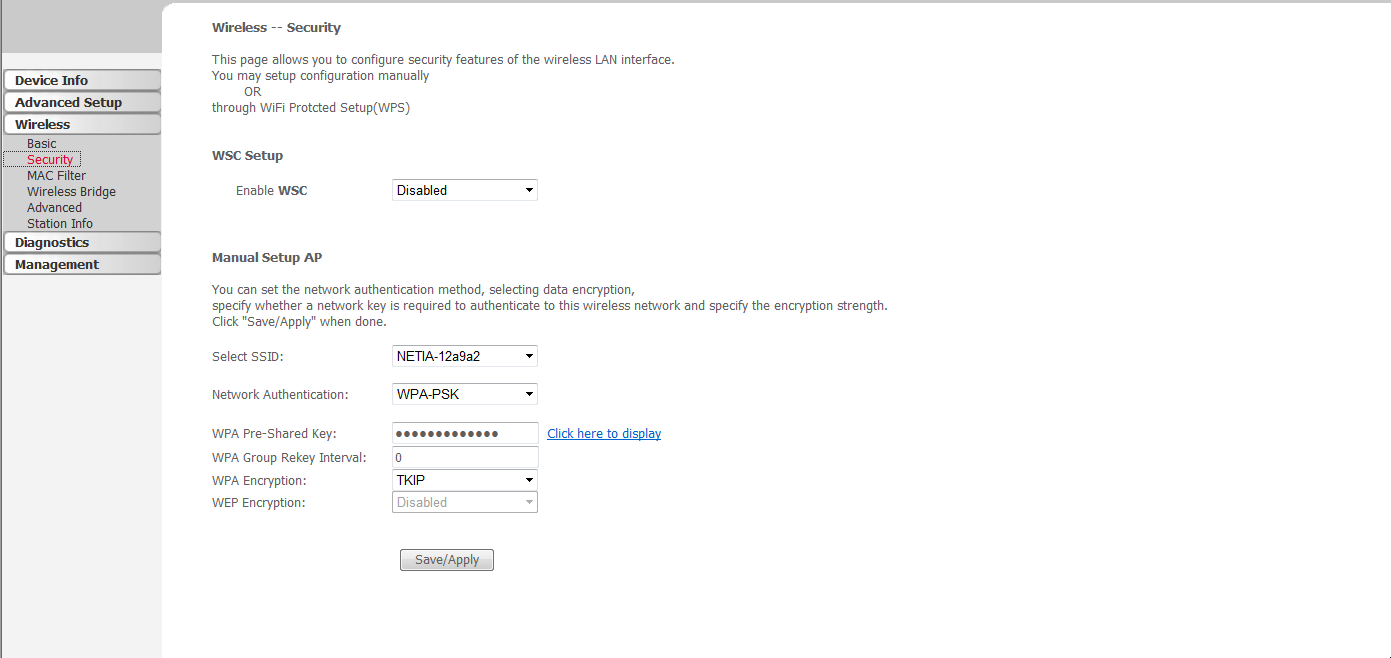Click the 'WPA Encryption:' label
This screenshot has height=658, width=1391.
tap(259, 481)
